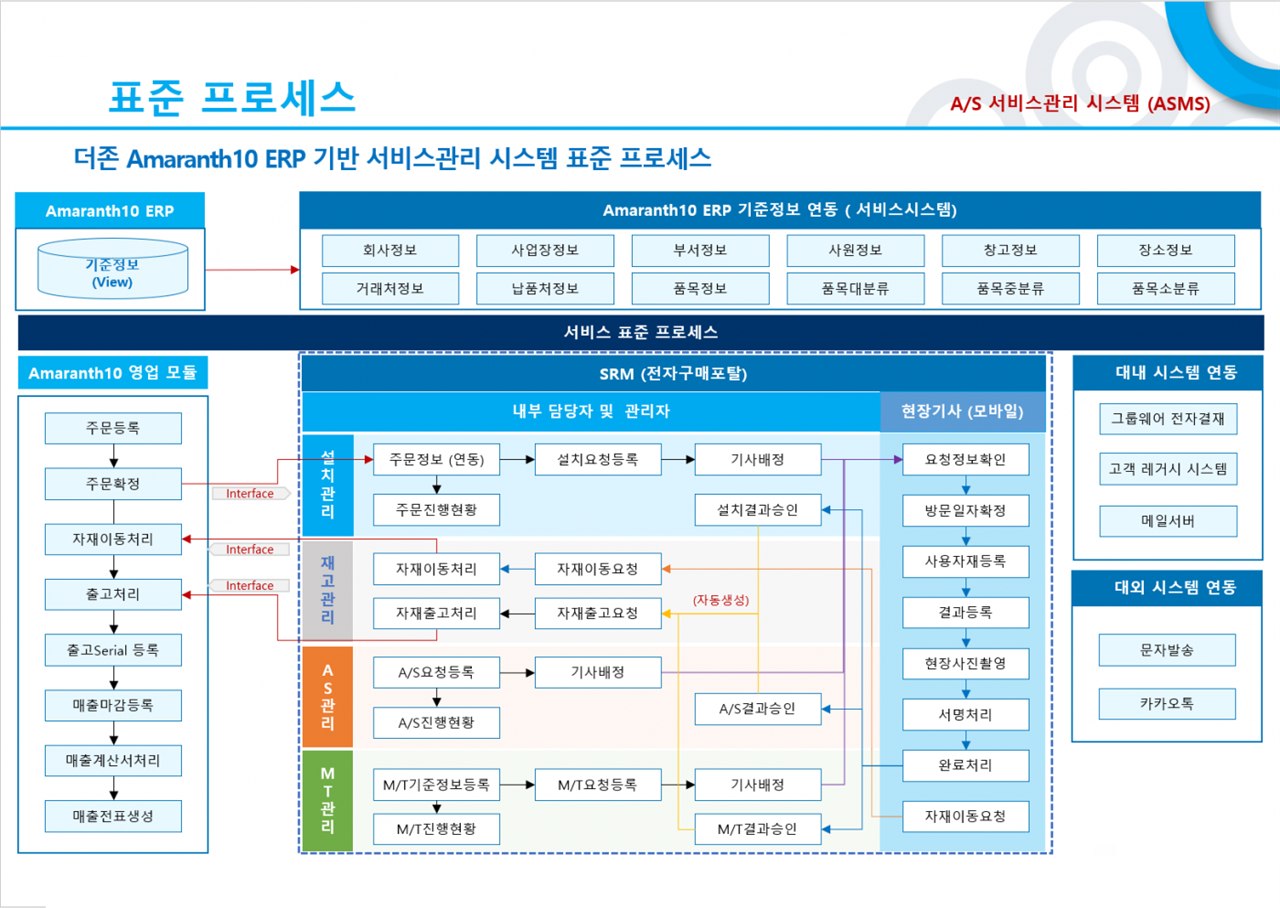This screenshot has height=908, width=1280.
Task: Click the 품목정보 box
Action: coord(700,289)
